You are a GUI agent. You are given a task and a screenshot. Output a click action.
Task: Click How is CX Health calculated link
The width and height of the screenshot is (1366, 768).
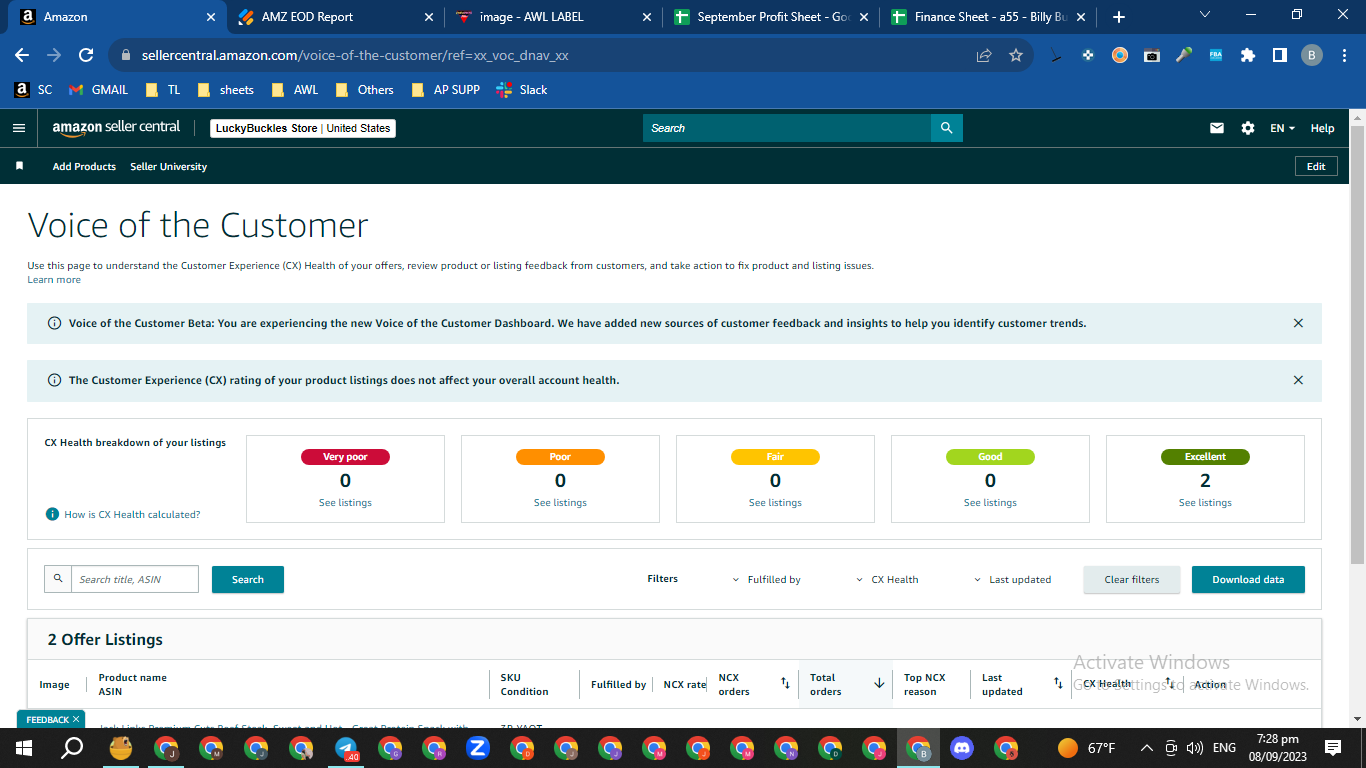132,514
